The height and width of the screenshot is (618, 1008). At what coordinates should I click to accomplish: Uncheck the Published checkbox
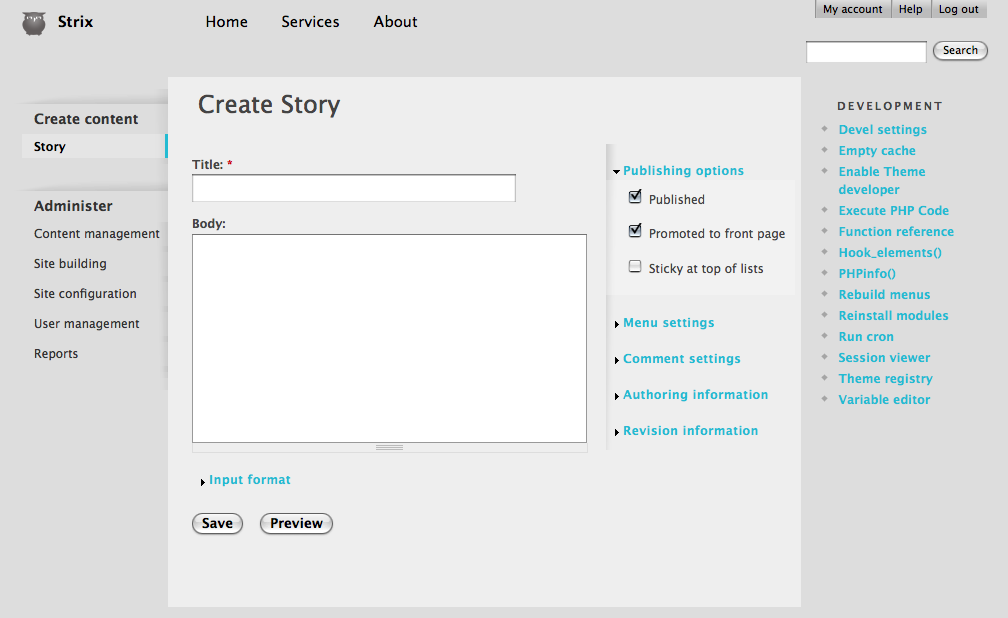coord(635,197)
